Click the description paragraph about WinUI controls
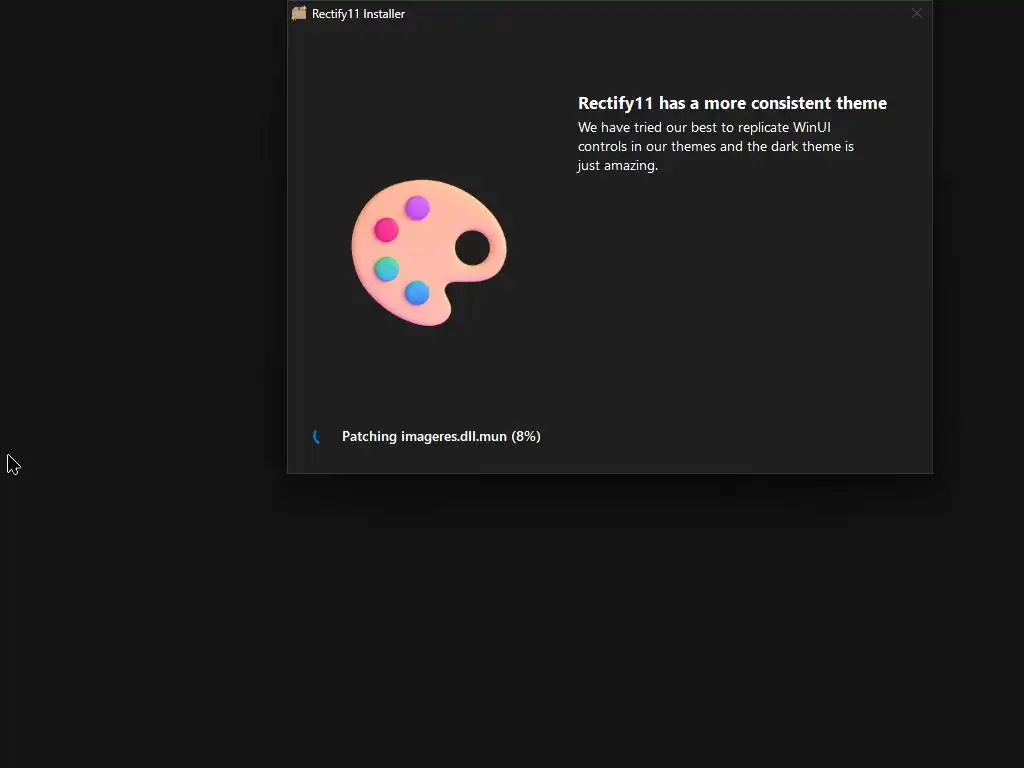This screenshot has height=768, width=1024. [x=716, y=146]
